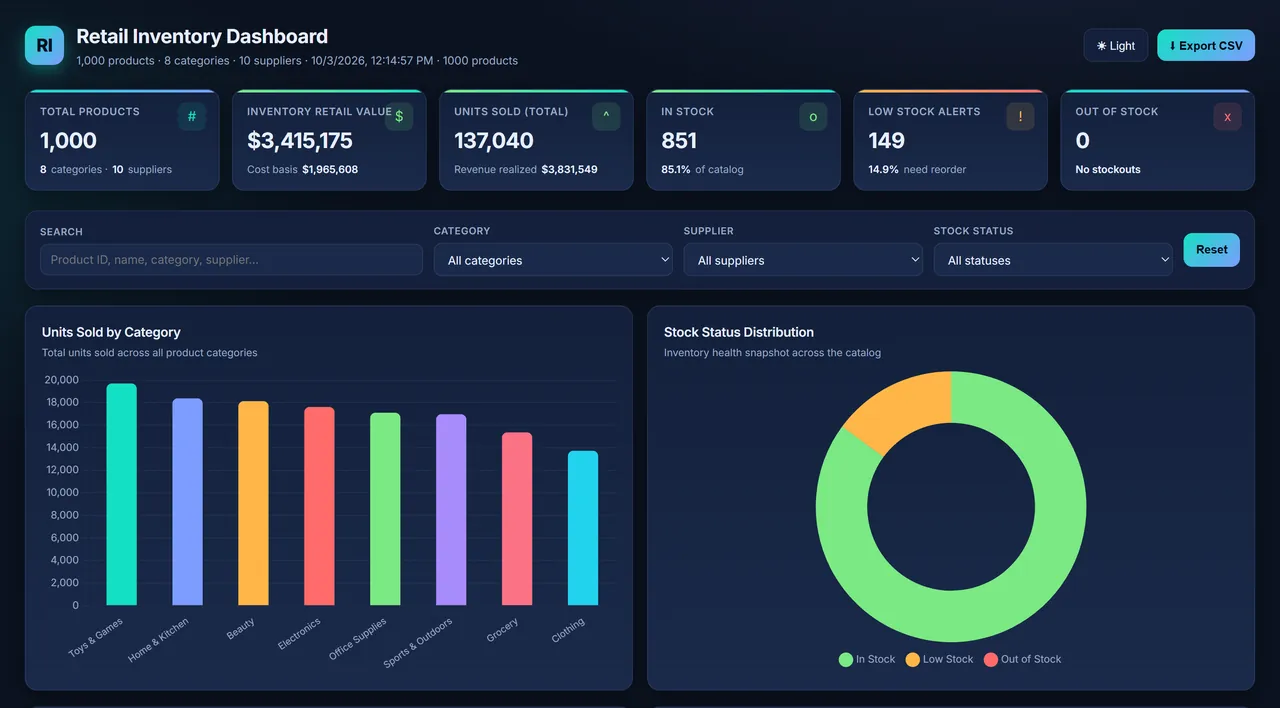1280x708 pixels.
Task: Export inventory data as CSV
Action: [x=1206, y=45]
